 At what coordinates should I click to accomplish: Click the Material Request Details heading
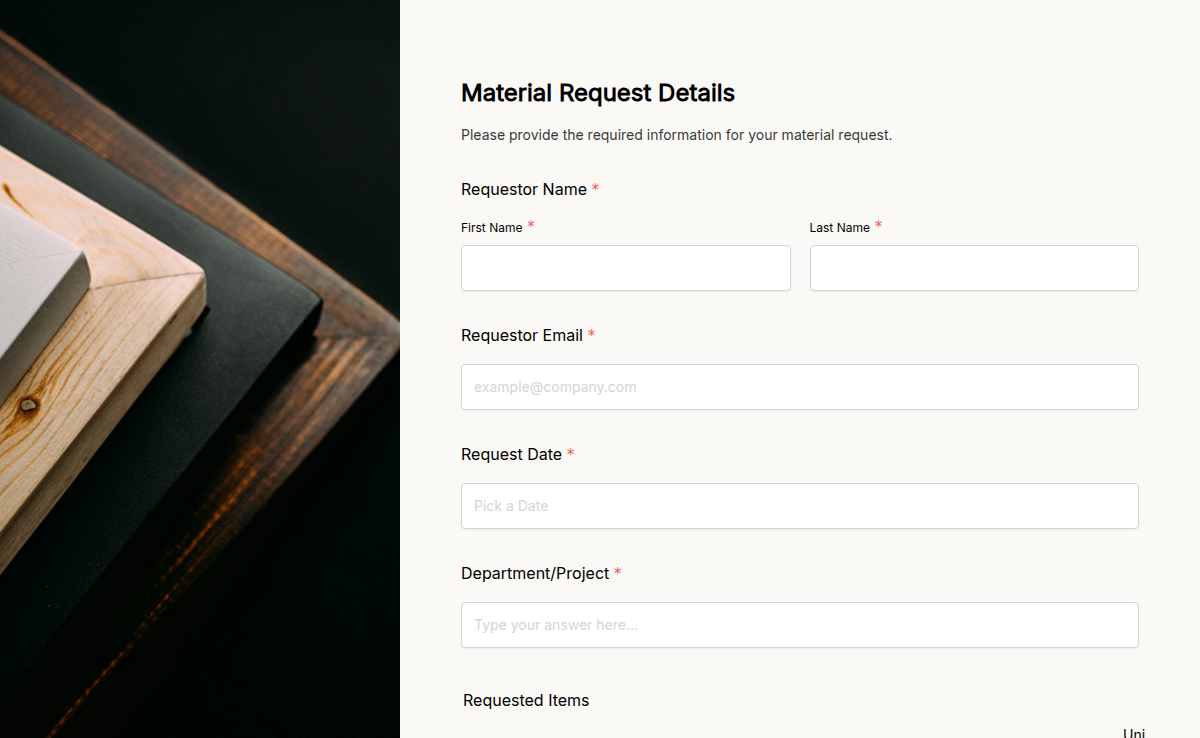(597, 92)
